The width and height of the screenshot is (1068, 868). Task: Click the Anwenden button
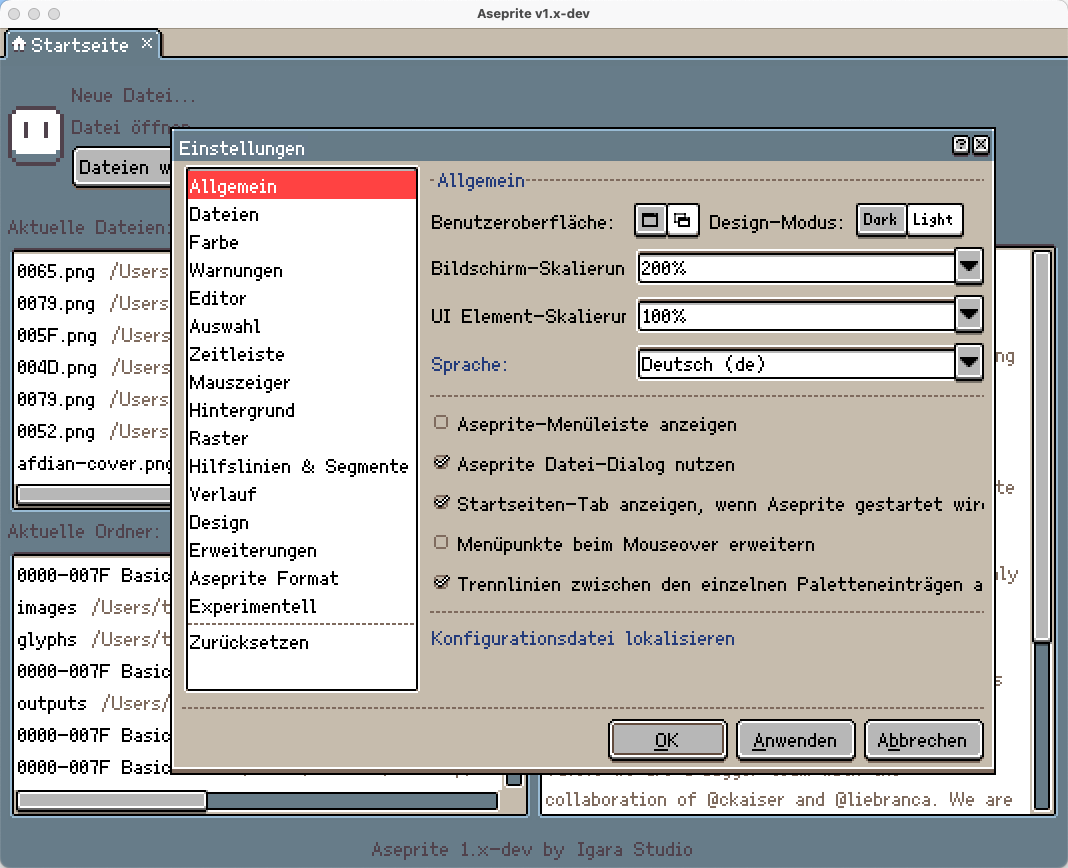coord(795,740)
